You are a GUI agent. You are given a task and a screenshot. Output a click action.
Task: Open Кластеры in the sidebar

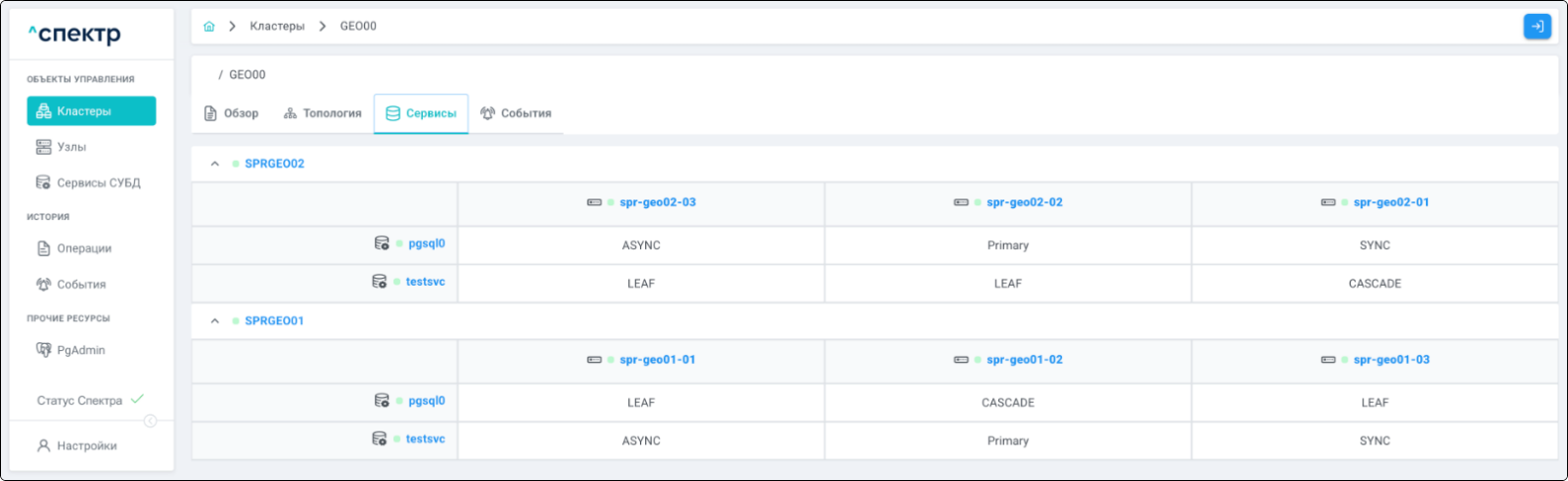tap(91, 111)
